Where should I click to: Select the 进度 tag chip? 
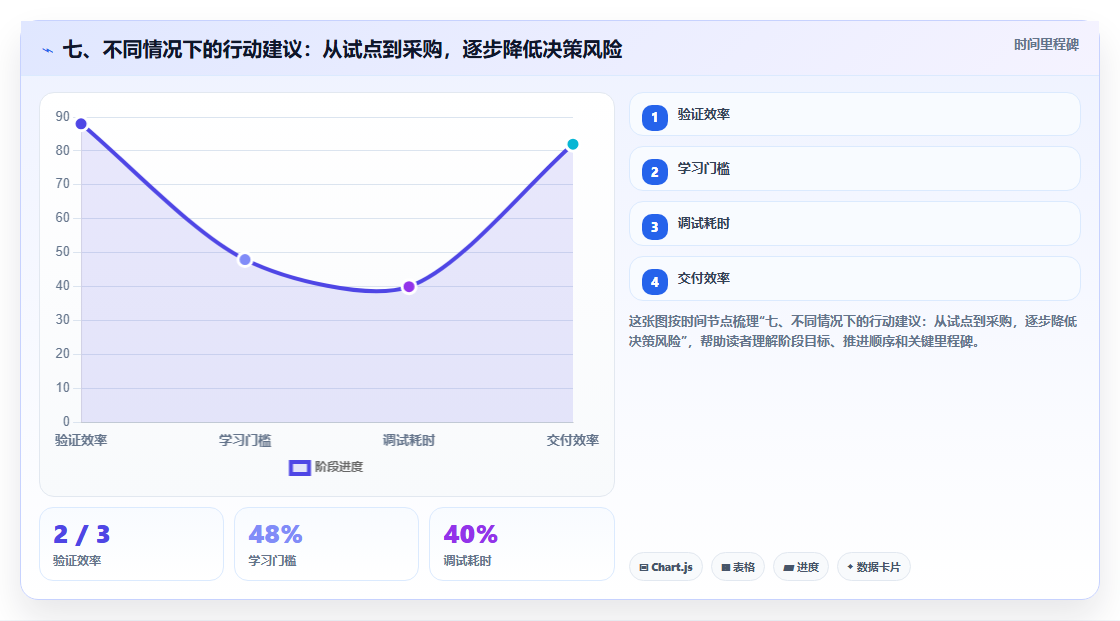[801, 567]
